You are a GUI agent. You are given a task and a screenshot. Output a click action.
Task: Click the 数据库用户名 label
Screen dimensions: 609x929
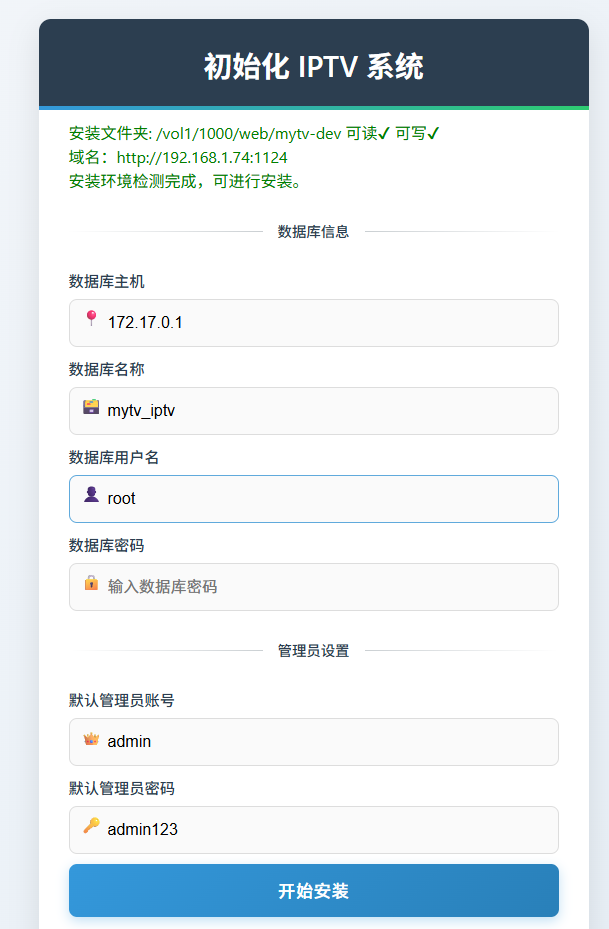coord(114,457)
